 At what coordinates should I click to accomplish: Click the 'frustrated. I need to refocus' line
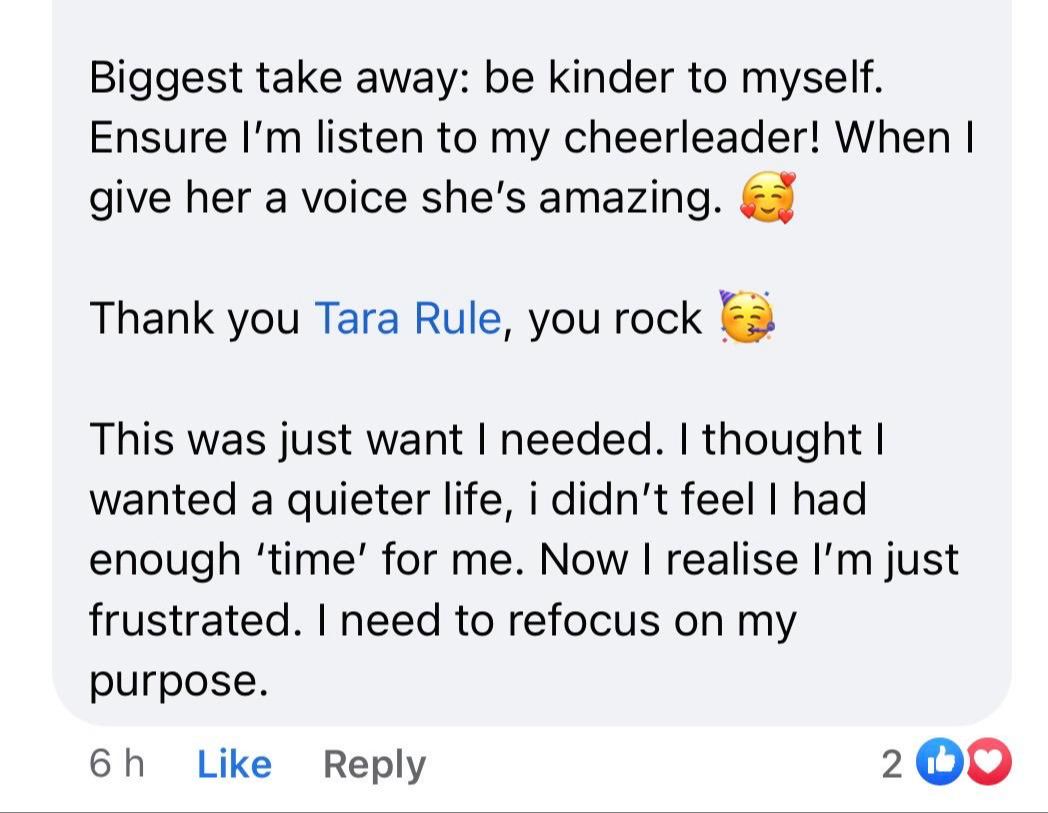point(442,621)
